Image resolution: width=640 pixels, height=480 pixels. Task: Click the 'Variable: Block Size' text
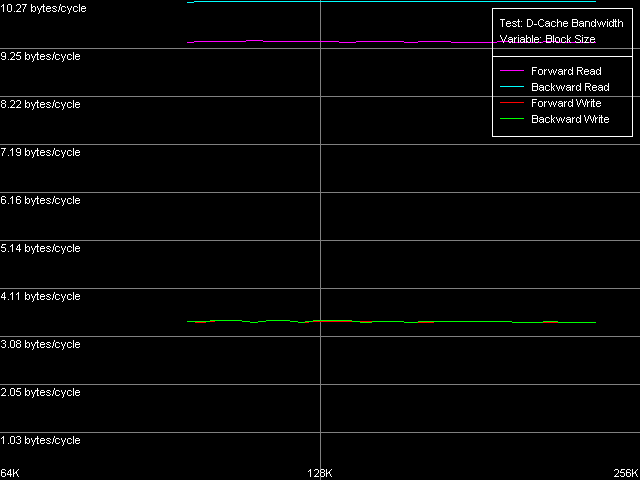point(547,40)
